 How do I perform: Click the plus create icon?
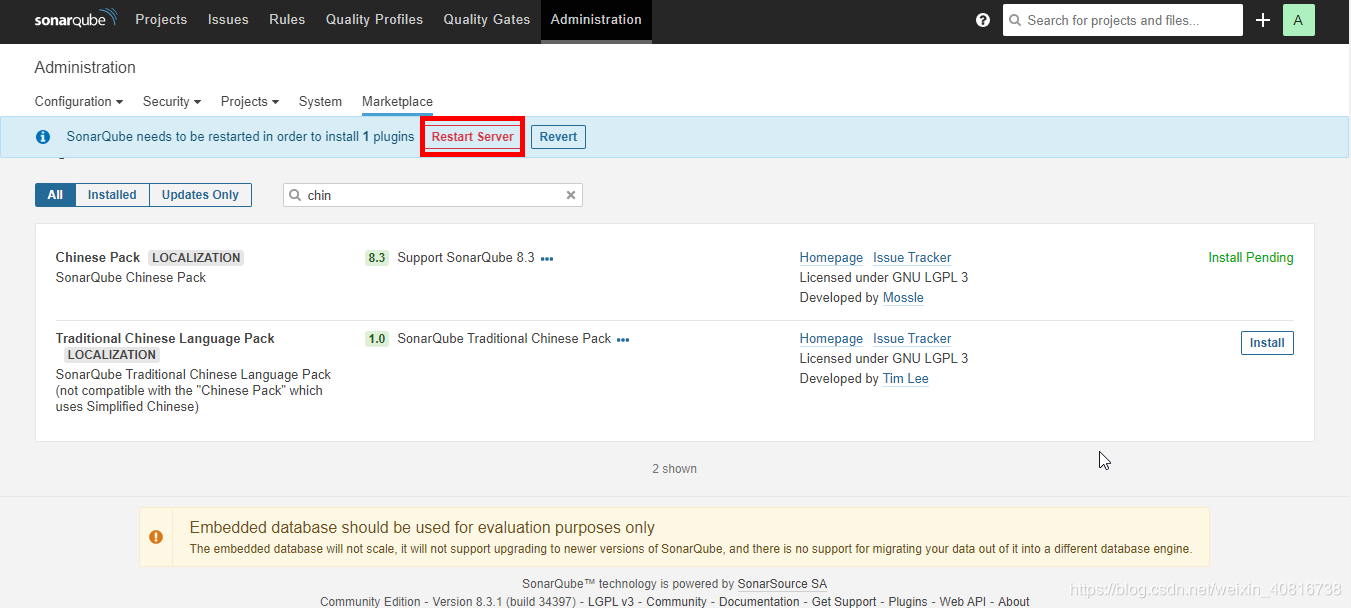click(1263, 20)
